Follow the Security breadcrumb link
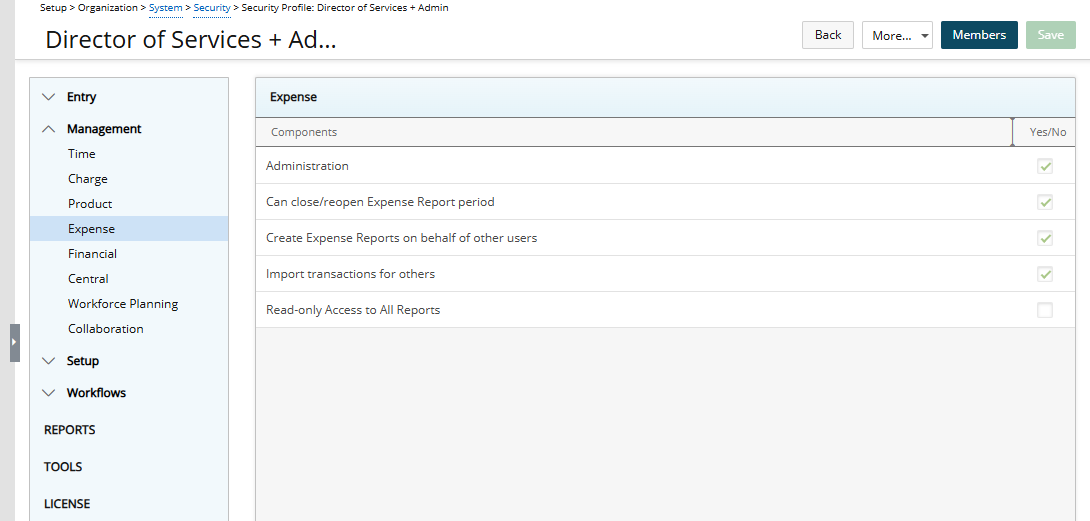1090x521 pixels. click(x=212, y=8)
